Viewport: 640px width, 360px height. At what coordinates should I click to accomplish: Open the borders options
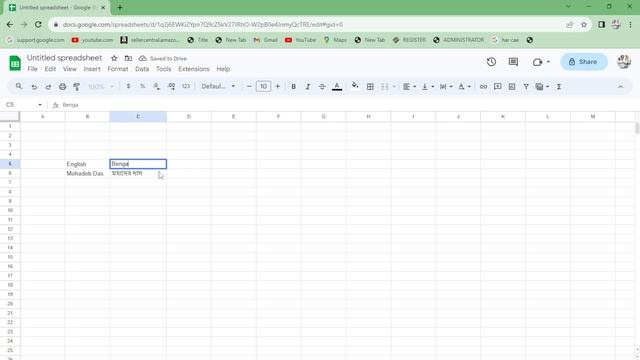click(370, 87)
